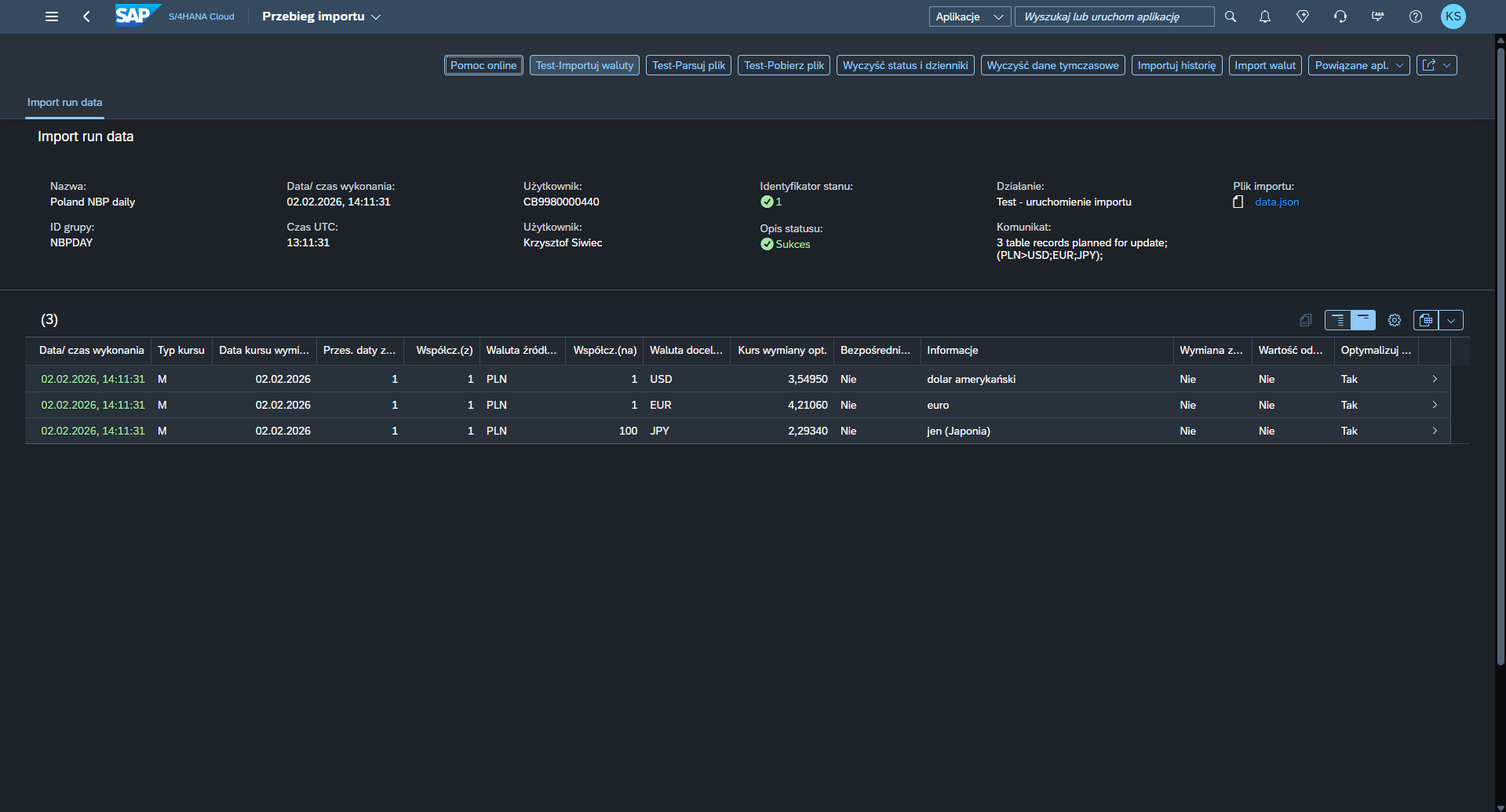This screenshot has width=1506, height=812.
Task: Toggle show details table view
Action: tap(1338, 320)
